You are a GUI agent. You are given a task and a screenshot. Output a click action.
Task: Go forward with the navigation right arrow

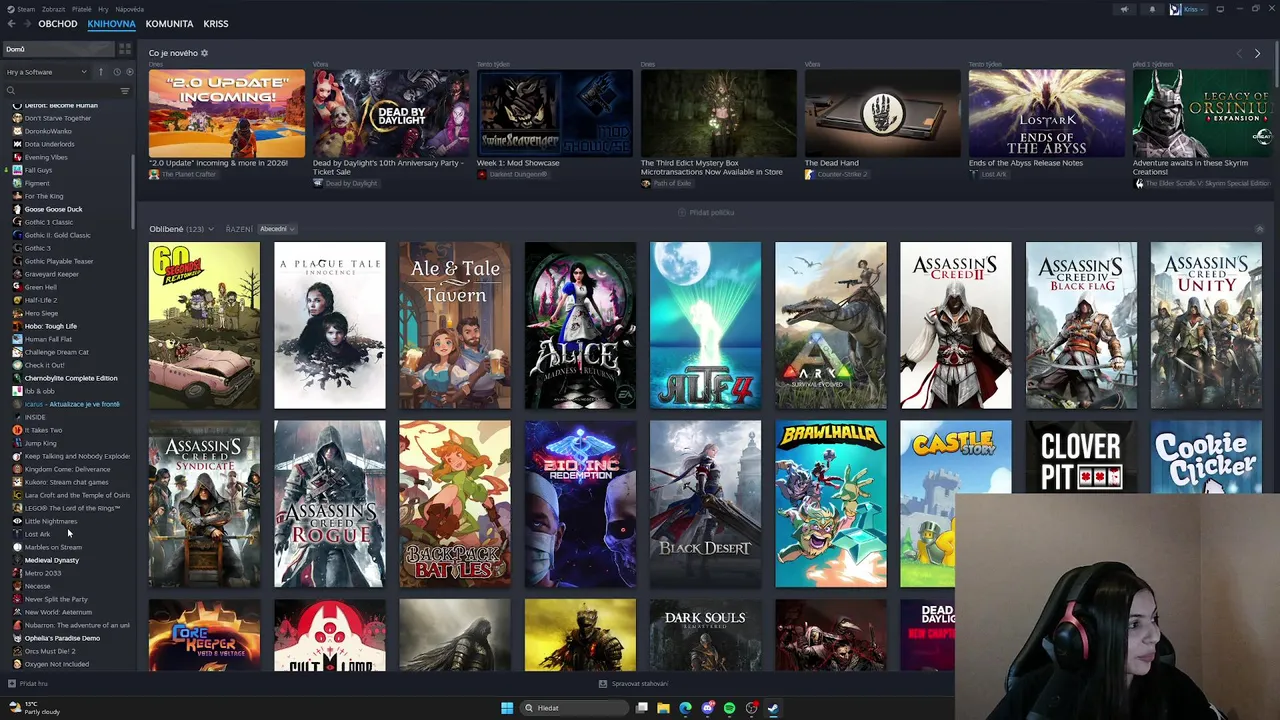(x=26, y=23)
